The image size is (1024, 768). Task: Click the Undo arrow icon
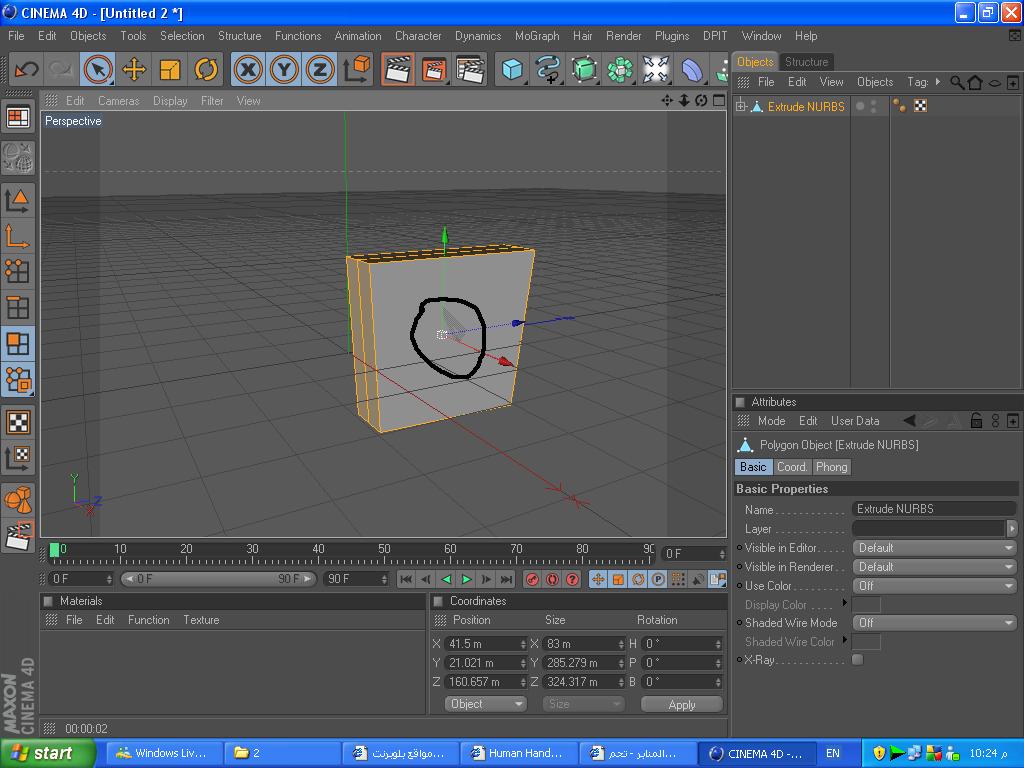[x=26, y=69]
